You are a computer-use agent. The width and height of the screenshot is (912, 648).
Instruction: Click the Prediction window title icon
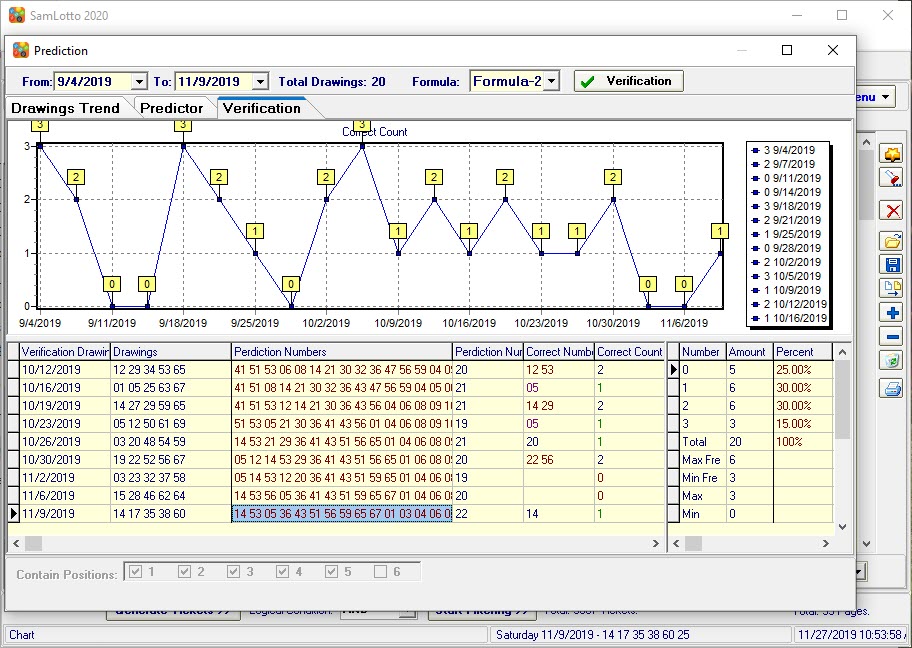(x=21, y=51)
